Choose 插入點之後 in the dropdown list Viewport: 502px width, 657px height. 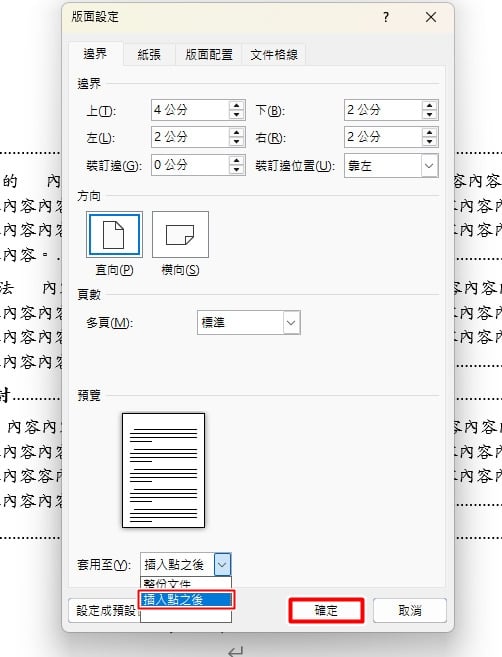pyautogui.click(x=186, y=600)
